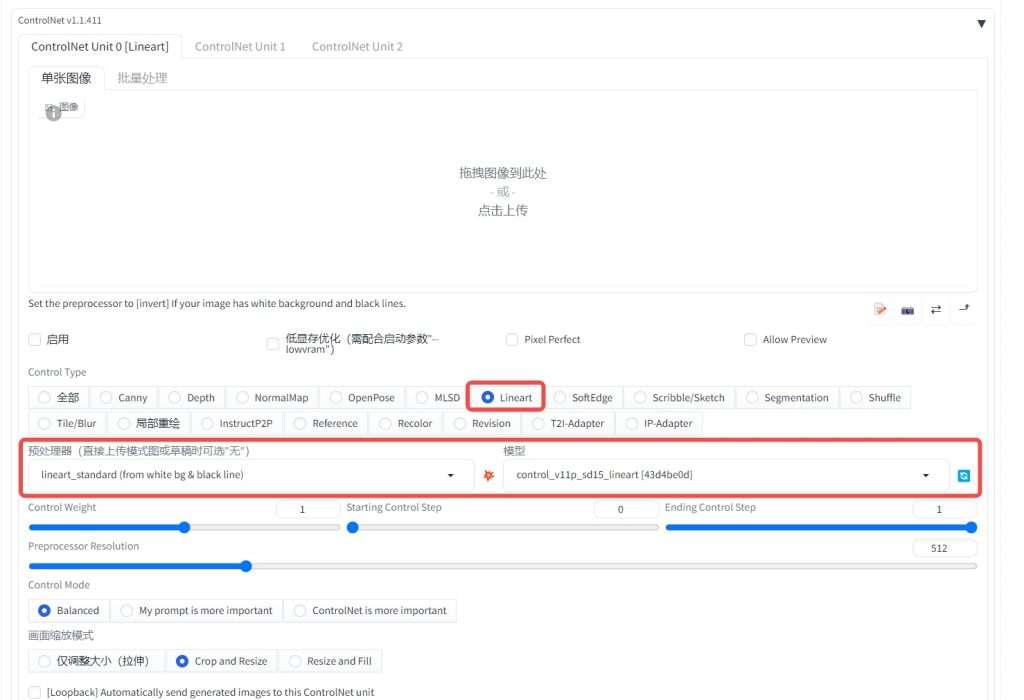
Task: Toggle the 低显存优化 lowvram checkbox
Action: click(273, 343)
